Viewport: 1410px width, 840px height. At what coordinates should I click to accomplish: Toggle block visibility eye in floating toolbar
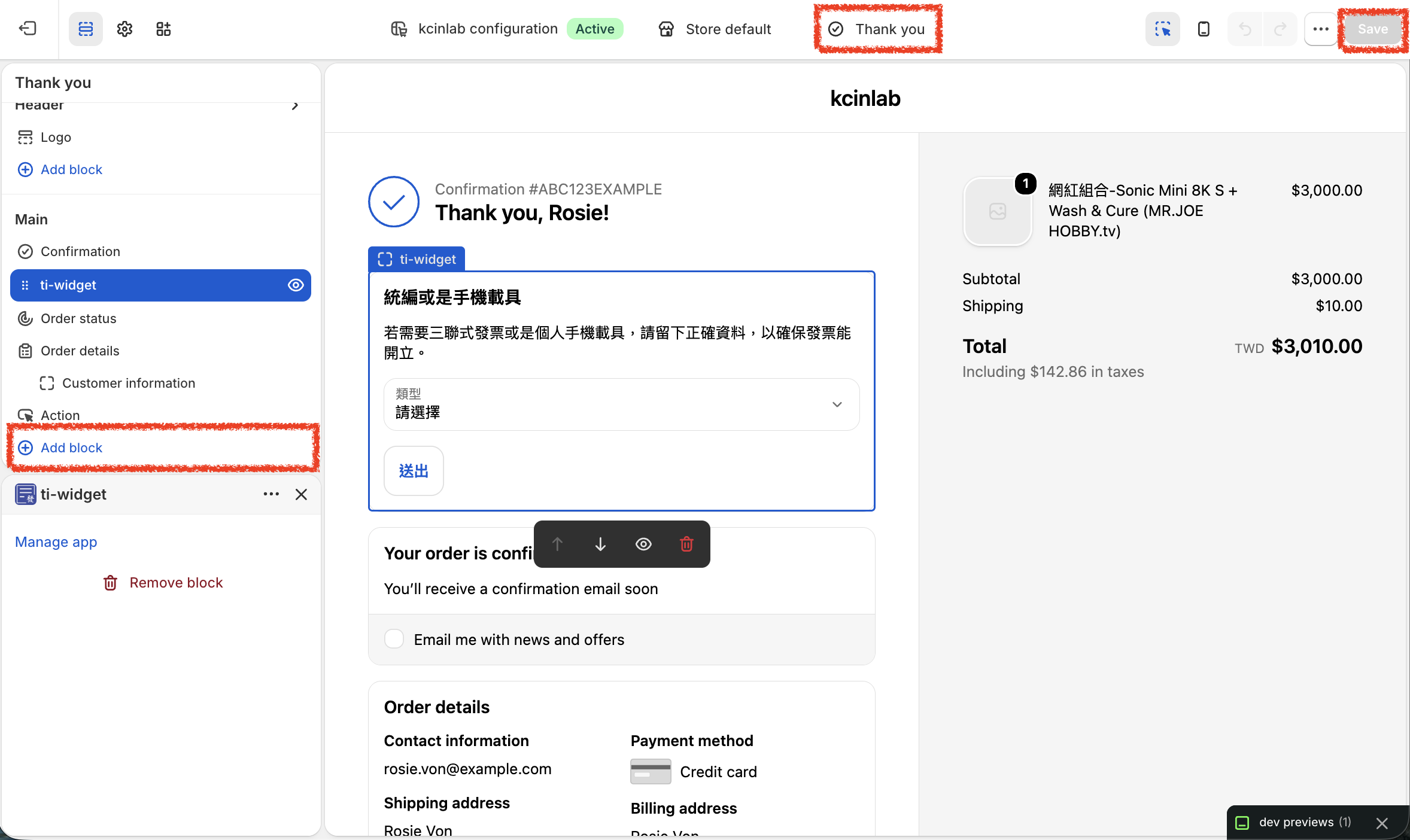point(643,544)
